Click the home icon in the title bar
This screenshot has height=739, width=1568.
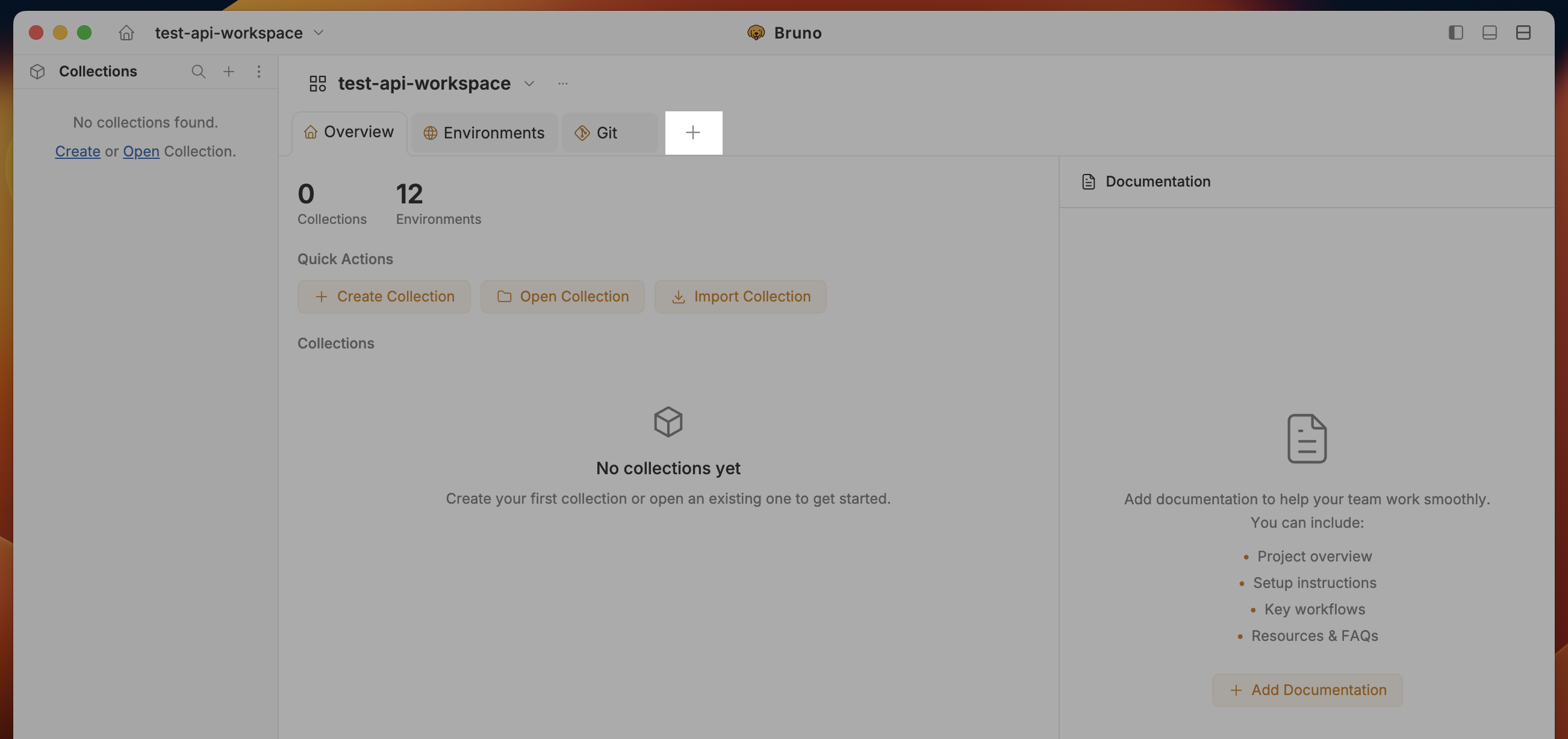(126, 33)
